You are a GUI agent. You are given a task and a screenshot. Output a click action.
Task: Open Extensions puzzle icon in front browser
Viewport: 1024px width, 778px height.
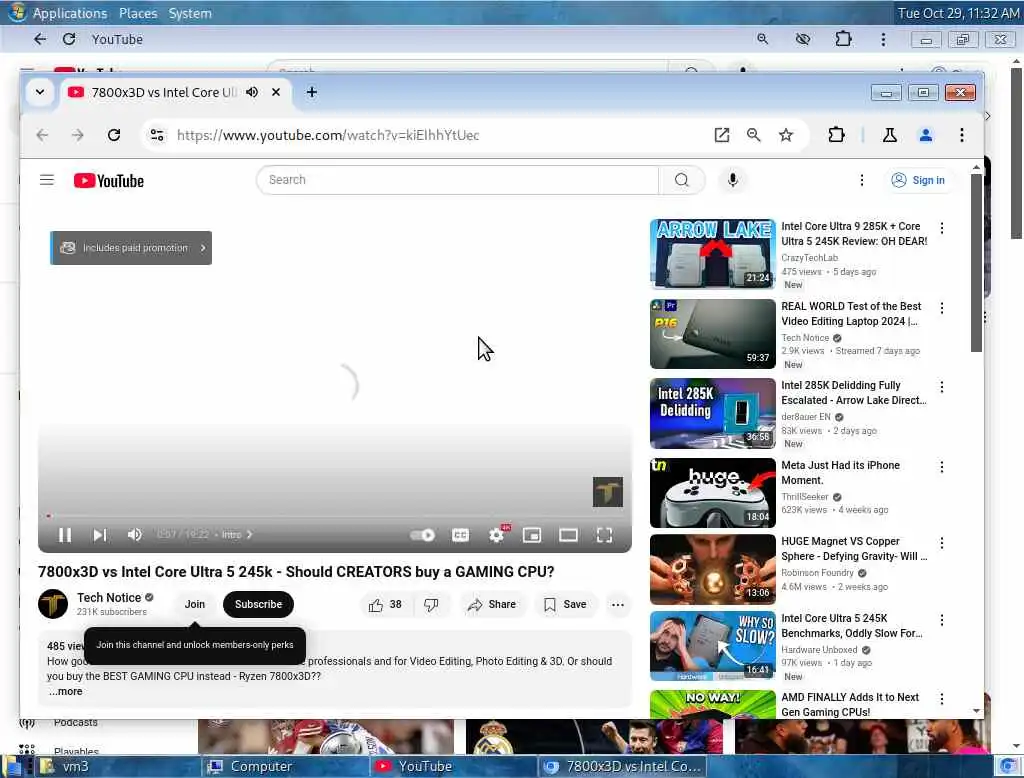click(x=837, y=135)
